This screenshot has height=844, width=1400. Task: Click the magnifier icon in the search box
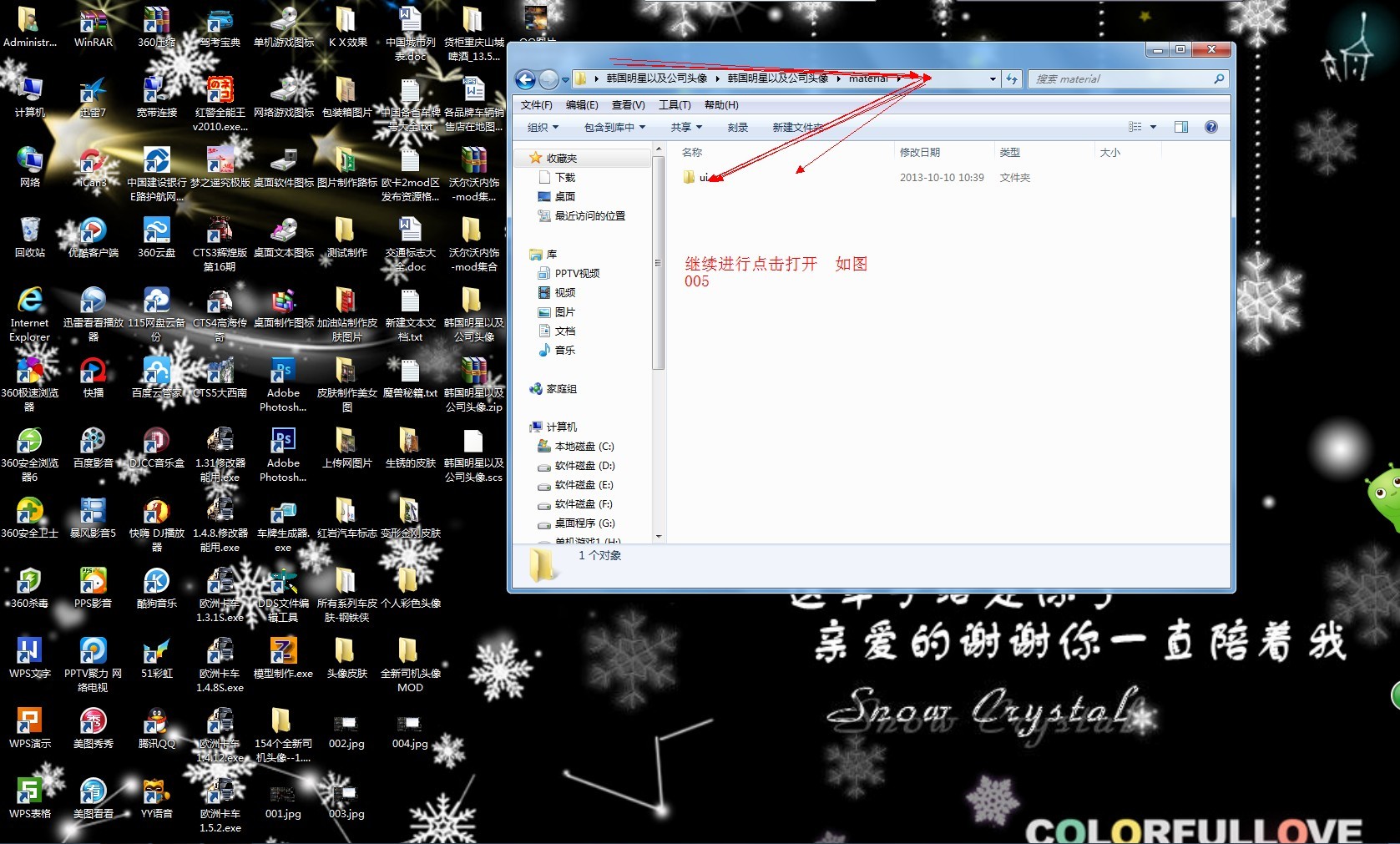pyautogui.click(x=1219, y=78)
